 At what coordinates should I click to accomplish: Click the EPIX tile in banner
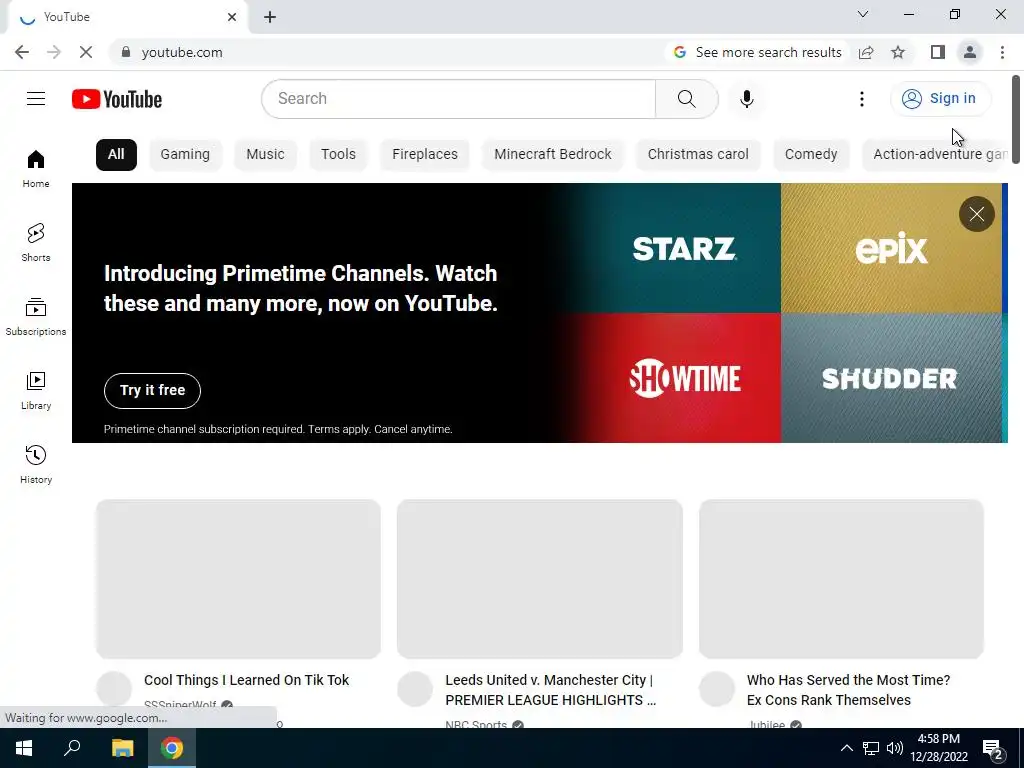[891, 248]
